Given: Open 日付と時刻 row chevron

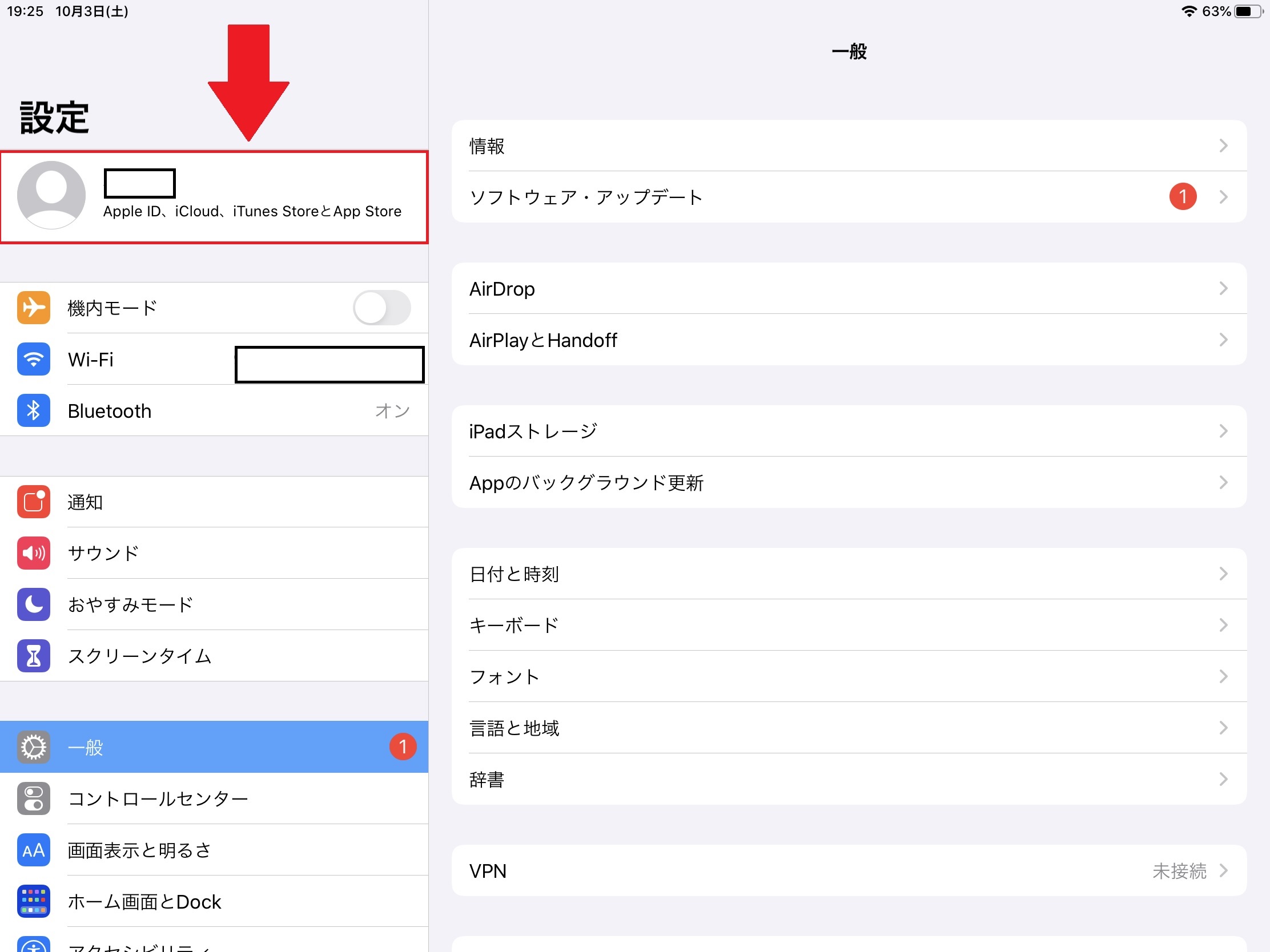Looking at the screenshot, I should (x=1224, y=574).
